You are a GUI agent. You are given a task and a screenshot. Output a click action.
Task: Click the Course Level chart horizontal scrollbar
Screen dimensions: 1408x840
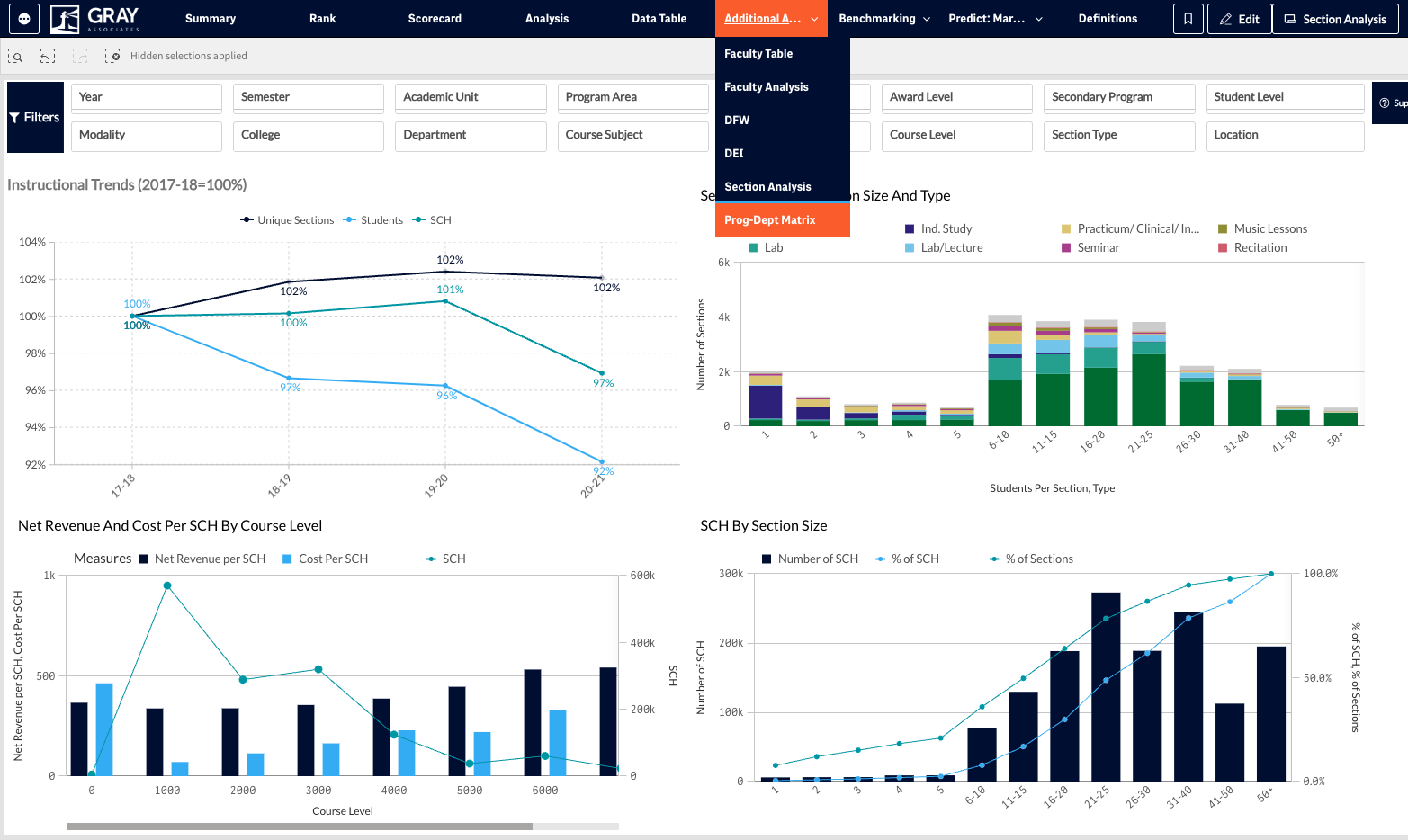click(x=300, y=827)
